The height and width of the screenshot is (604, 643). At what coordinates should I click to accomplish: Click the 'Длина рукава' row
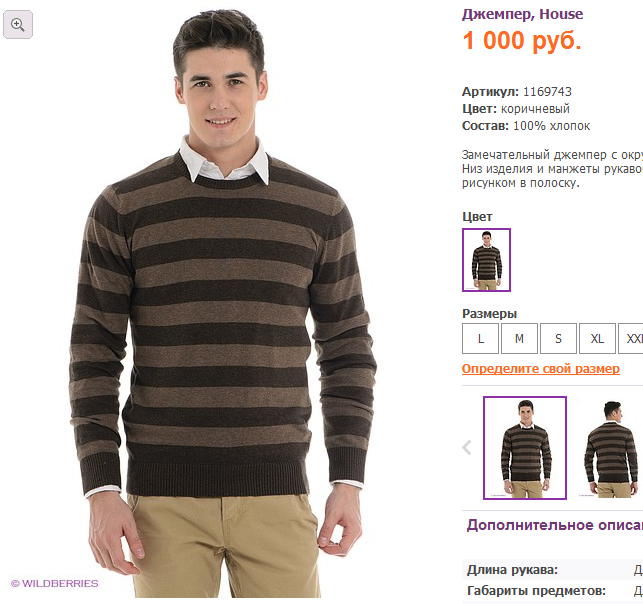pyautogui.click(x=552, y=570)
